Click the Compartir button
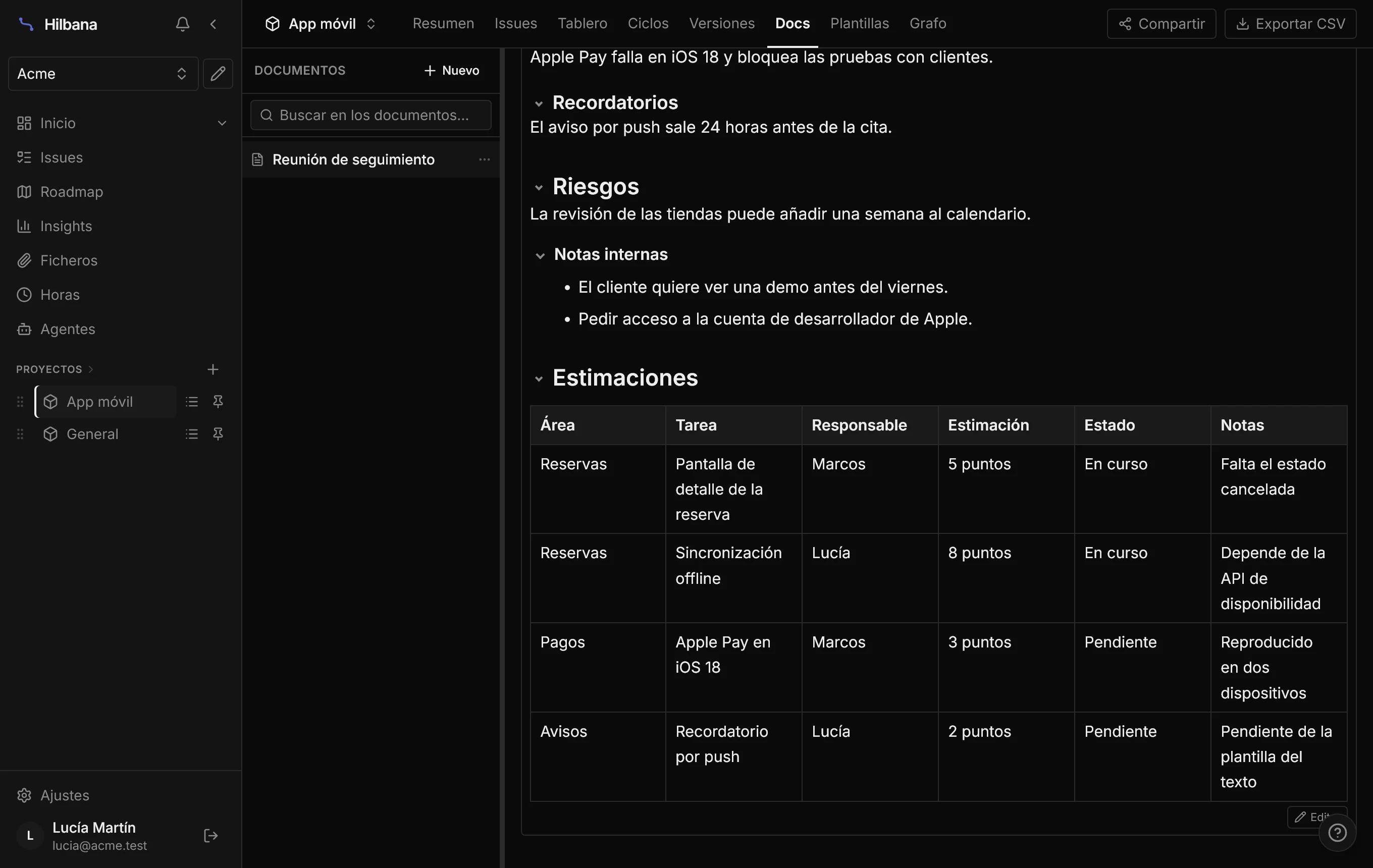This screenshot has height=868, width=1373. (1161, 24)
